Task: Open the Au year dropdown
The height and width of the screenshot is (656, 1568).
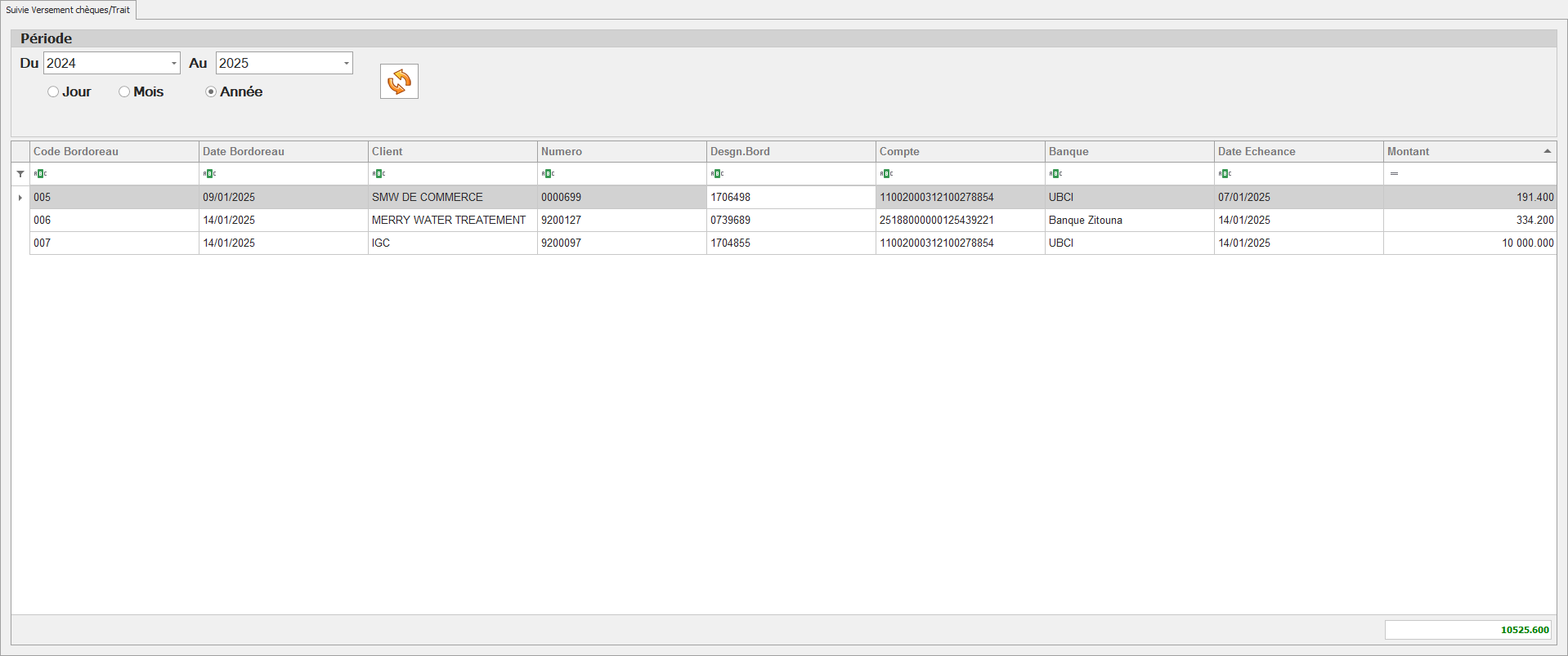Action: (346, 63)
